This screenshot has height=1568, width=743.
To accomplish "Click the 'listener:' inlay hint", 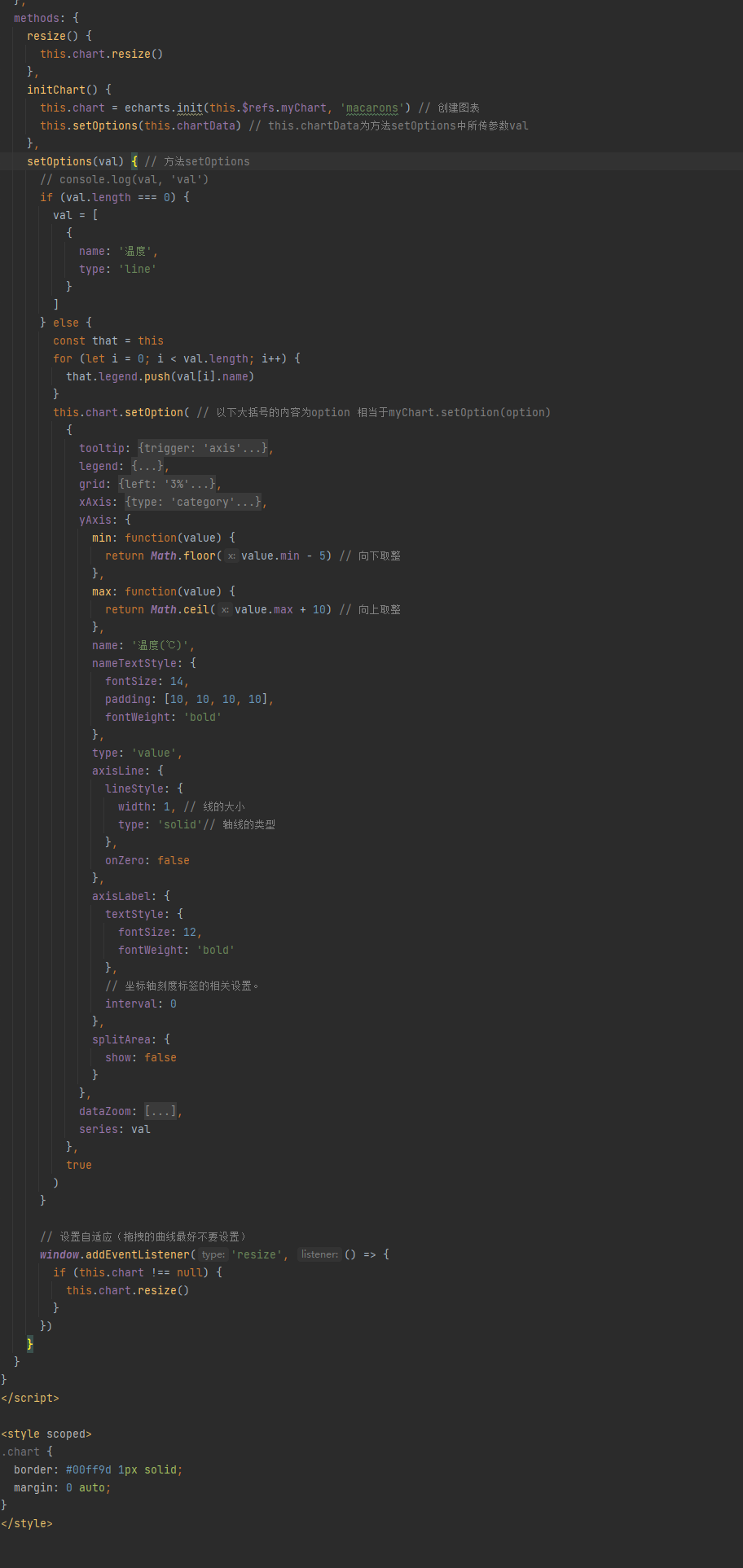I will 319,1254.
